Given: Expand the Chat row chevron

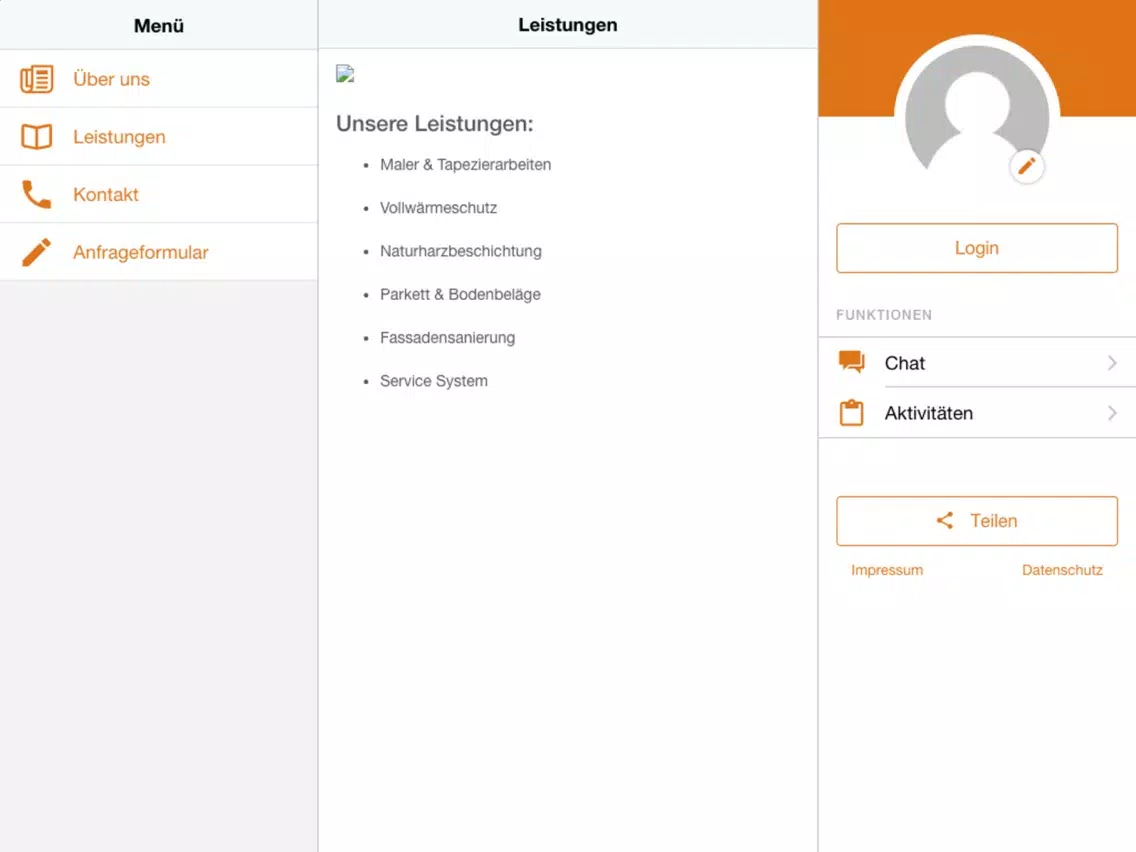Looking at the screenshot, I should (x=1112, y=363).
